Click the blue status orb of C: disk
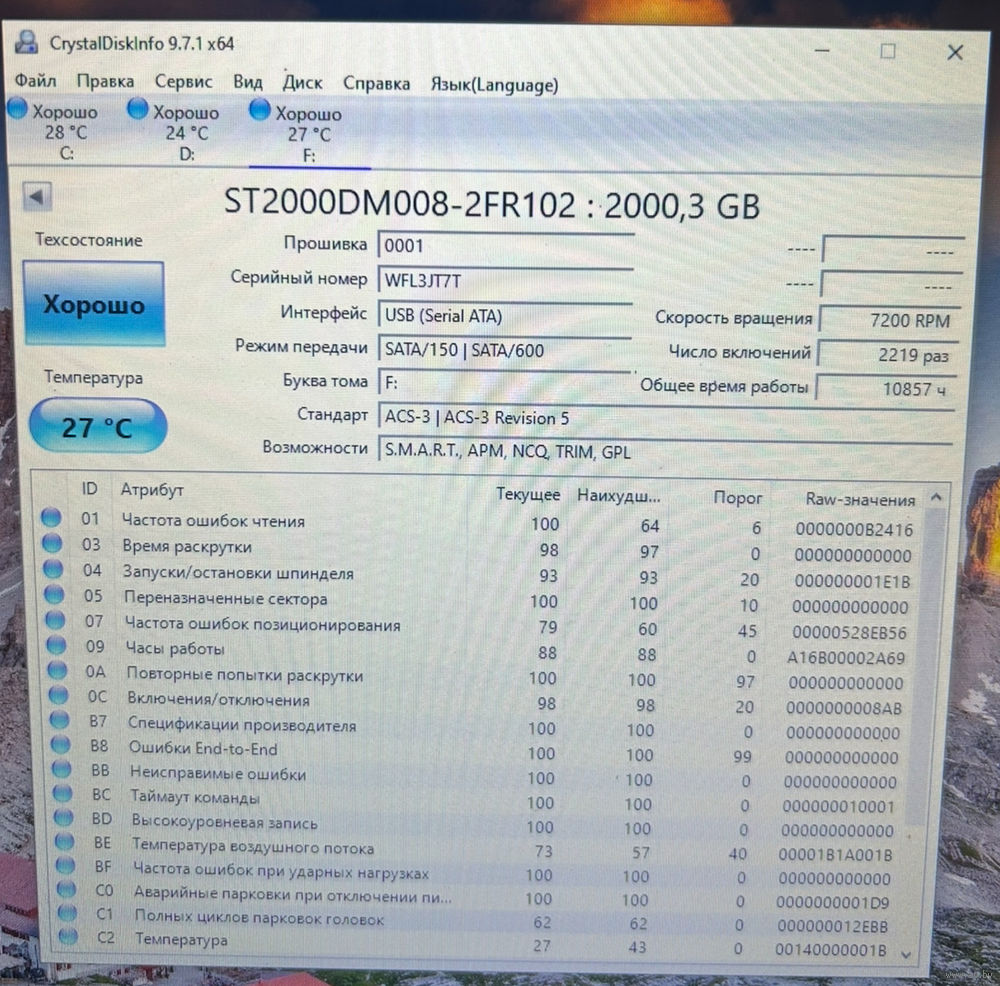1000x986 pixels. [x=18, y=108]
